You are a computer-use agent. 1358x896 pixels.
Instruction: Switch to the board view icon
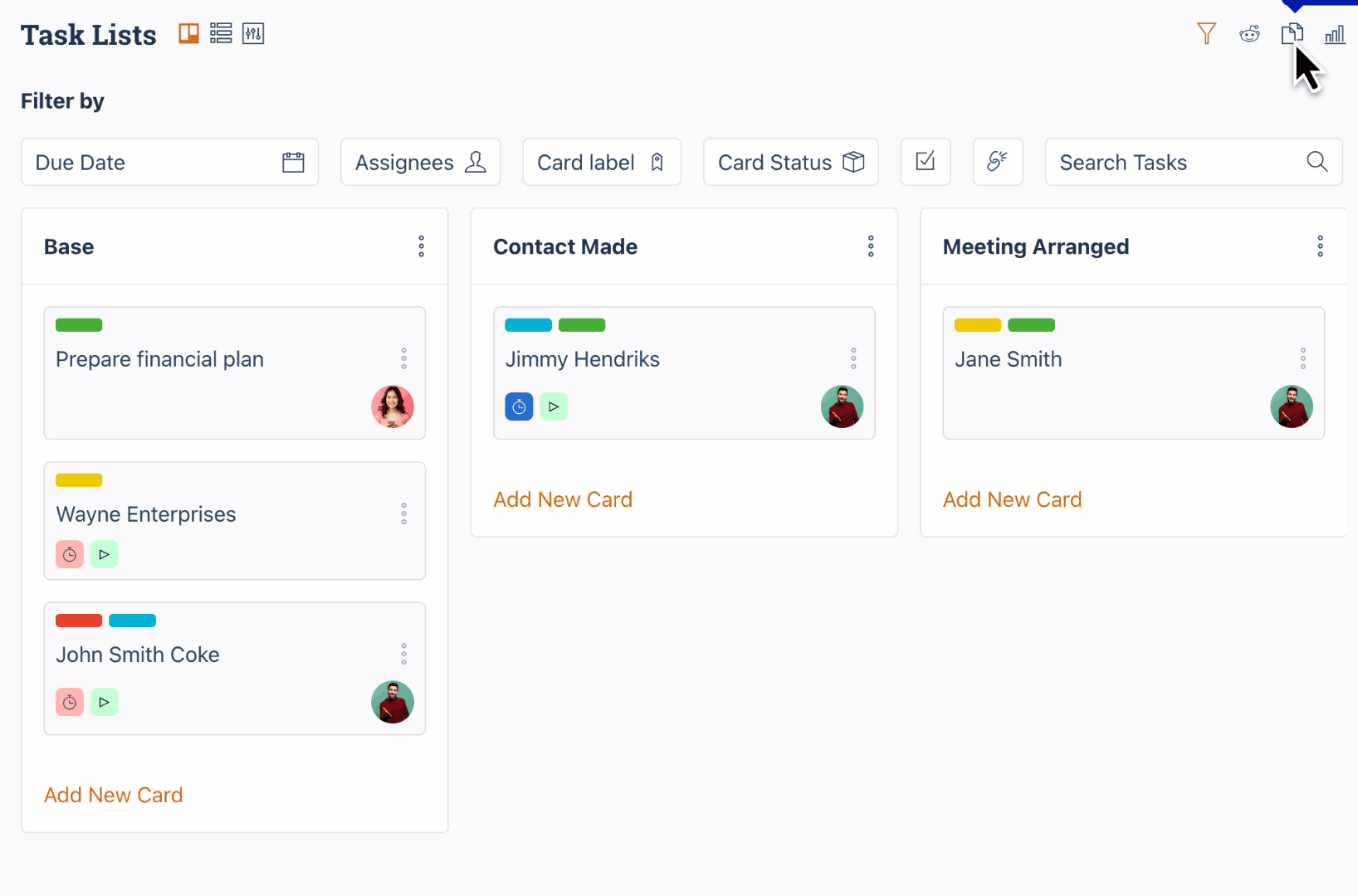[189, 34]
